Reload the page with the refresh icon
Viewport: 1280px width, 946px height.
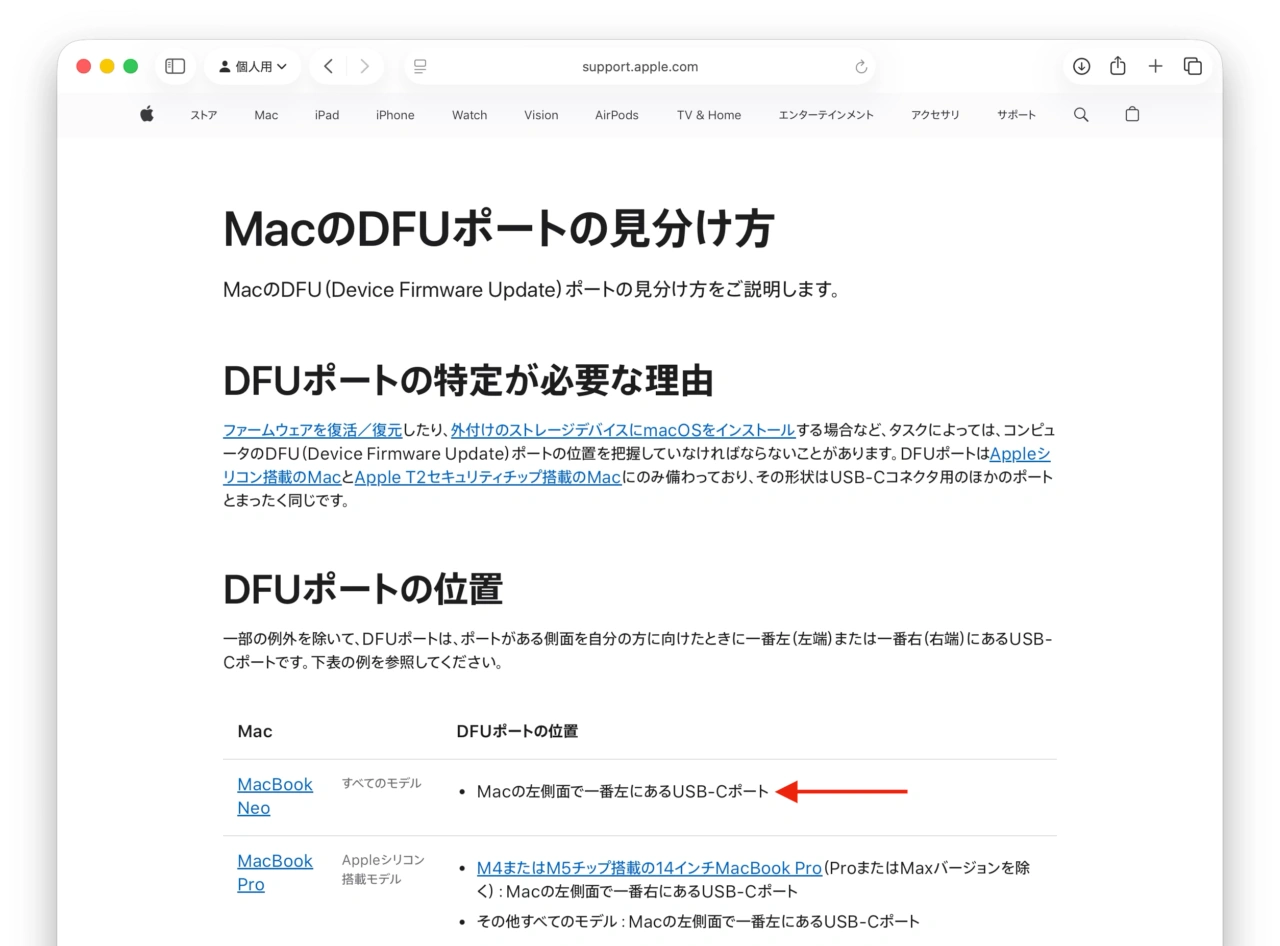click(x=861, y=66)
